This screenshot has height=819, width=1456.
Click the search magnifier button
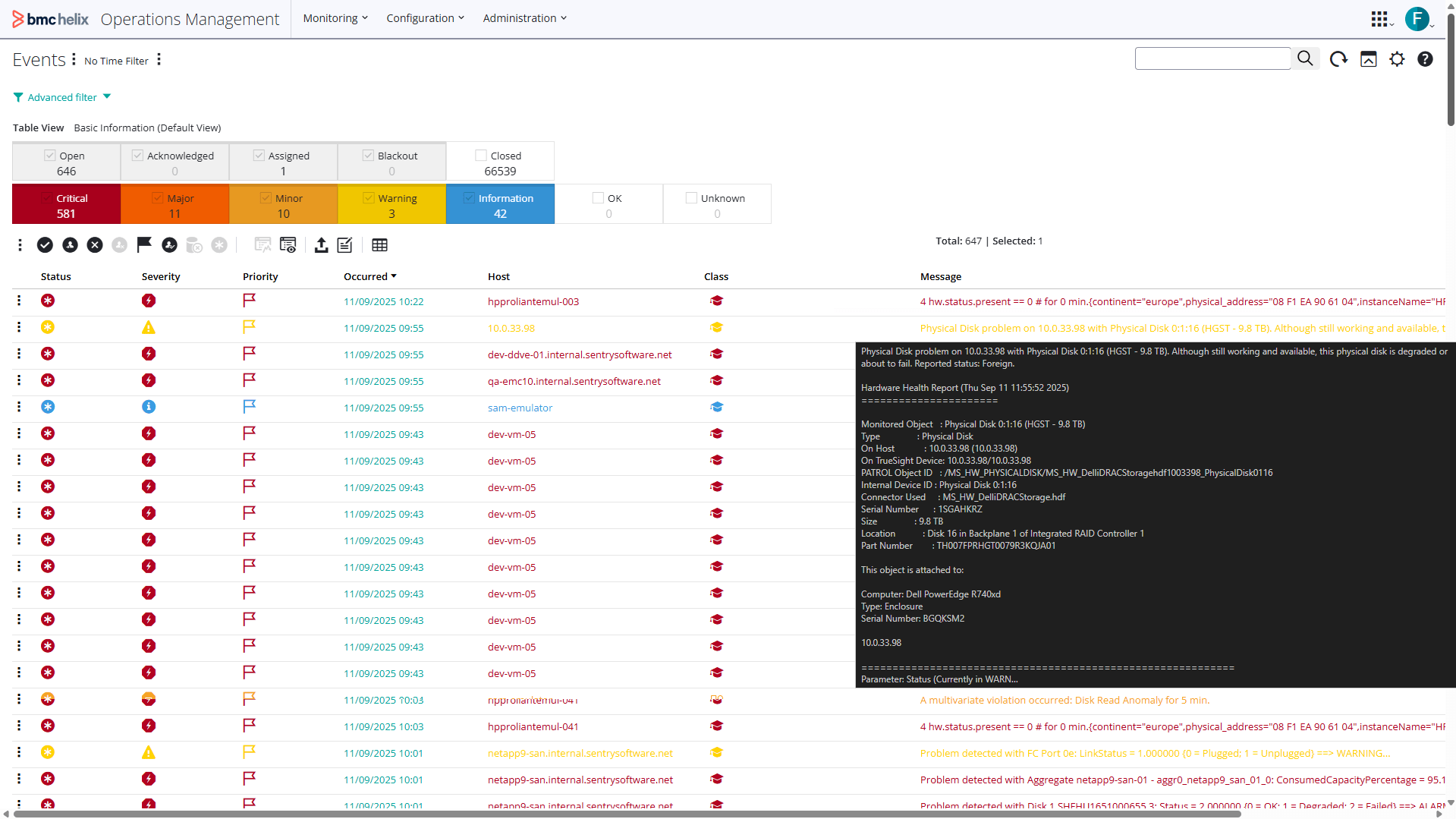pos(1305,58)
